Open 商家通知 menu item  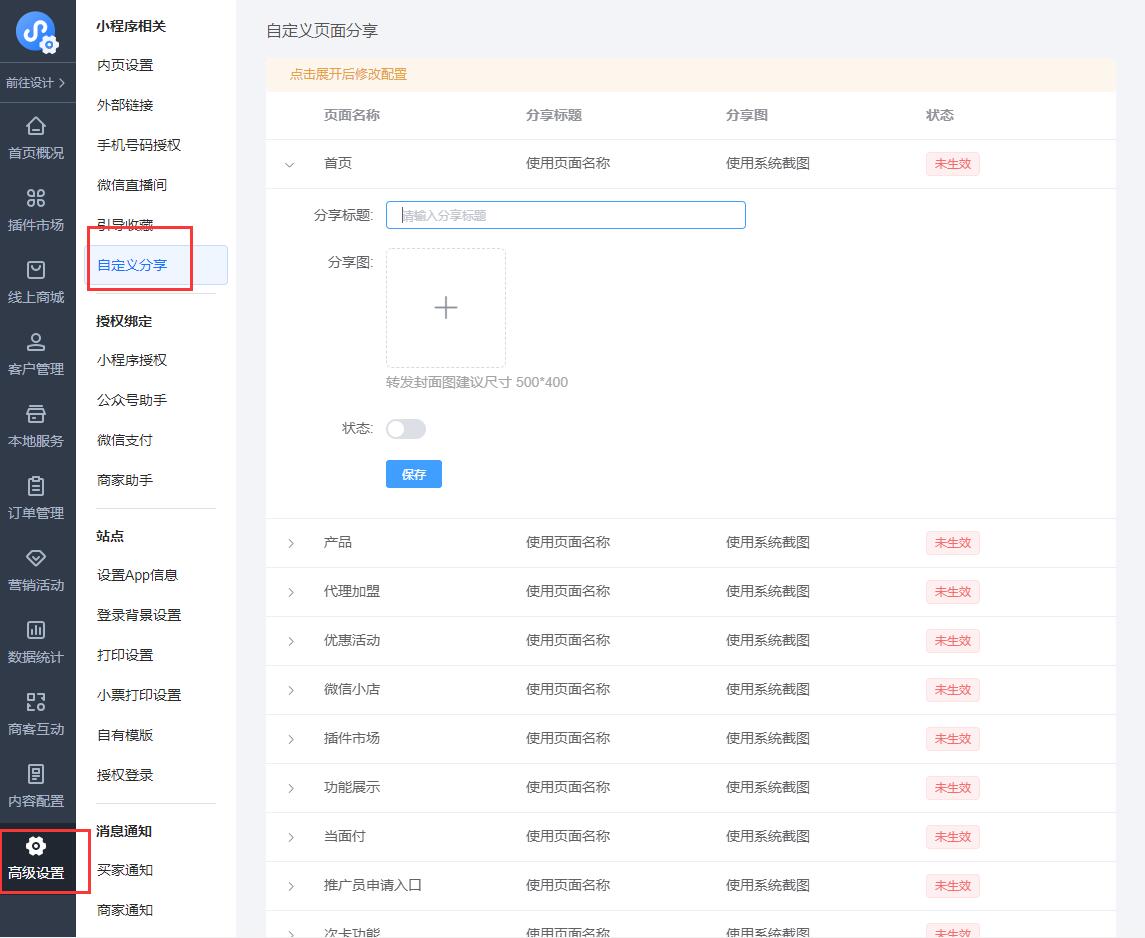(x=125, y=910)
